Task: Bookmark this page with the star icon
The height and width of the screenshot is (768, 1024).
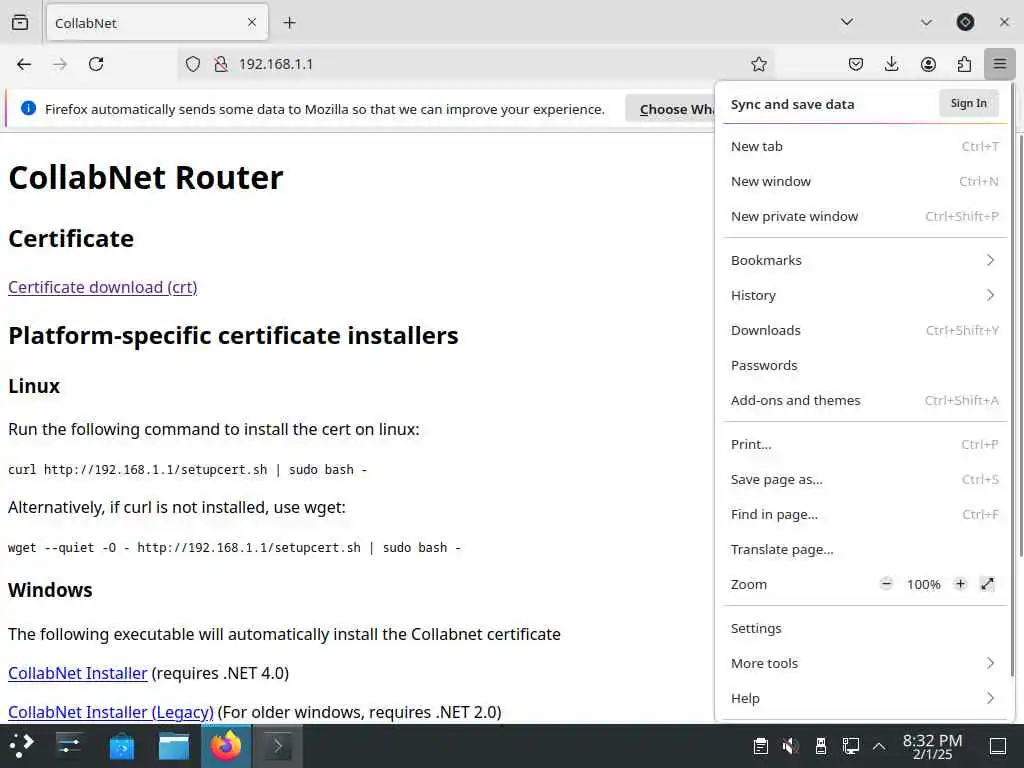Action: click(758, 64)
